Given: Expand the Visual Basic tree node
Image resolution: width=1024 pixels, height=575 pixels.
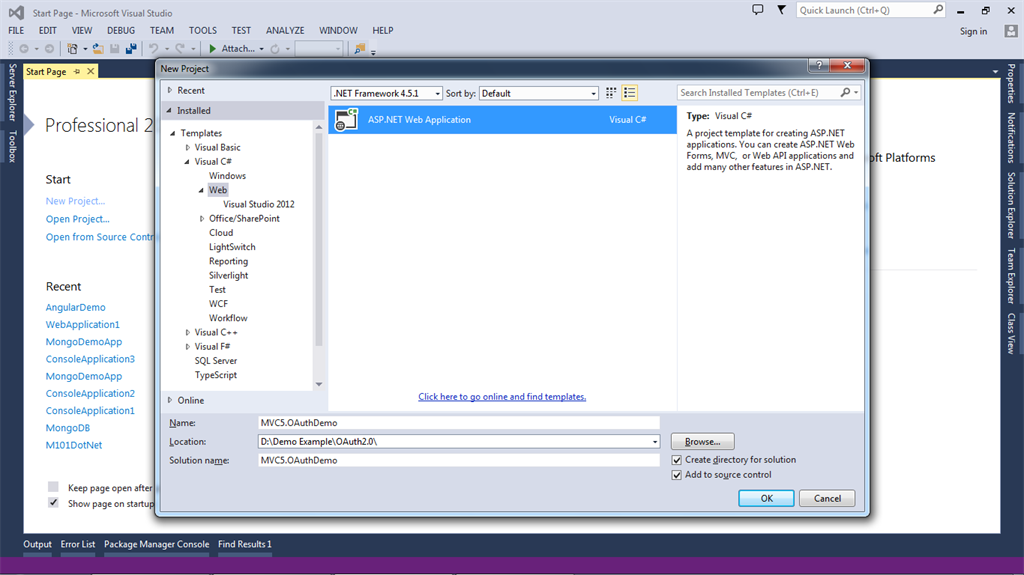Looking at the screenshot, I should pos(187,148).
